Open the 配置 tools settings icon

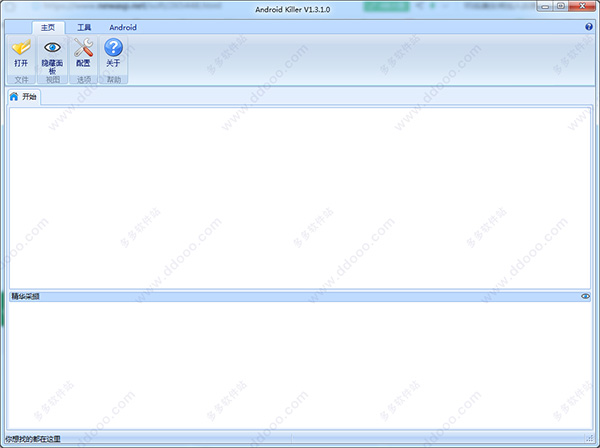[83, 53]
